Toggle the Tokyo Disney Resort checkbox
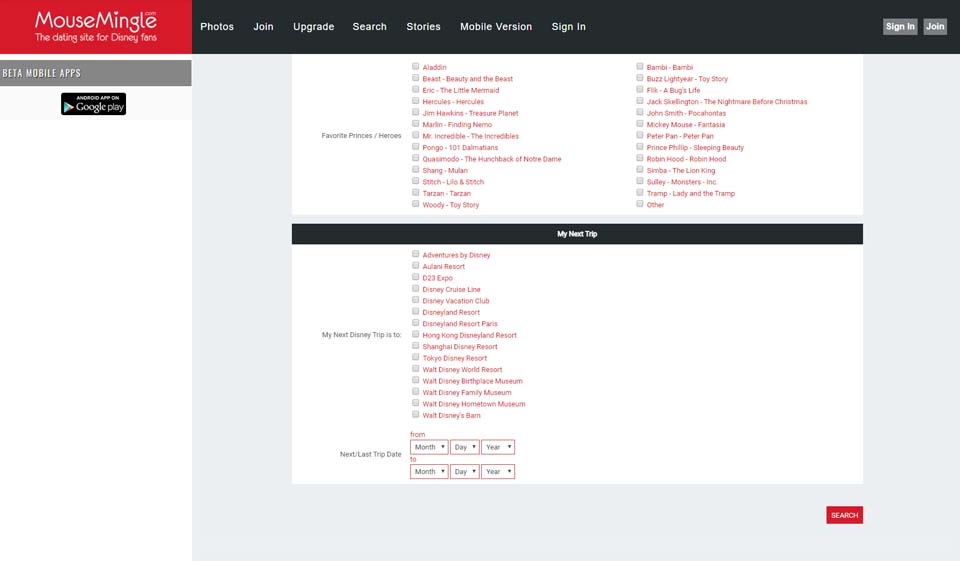 point(416,357)
